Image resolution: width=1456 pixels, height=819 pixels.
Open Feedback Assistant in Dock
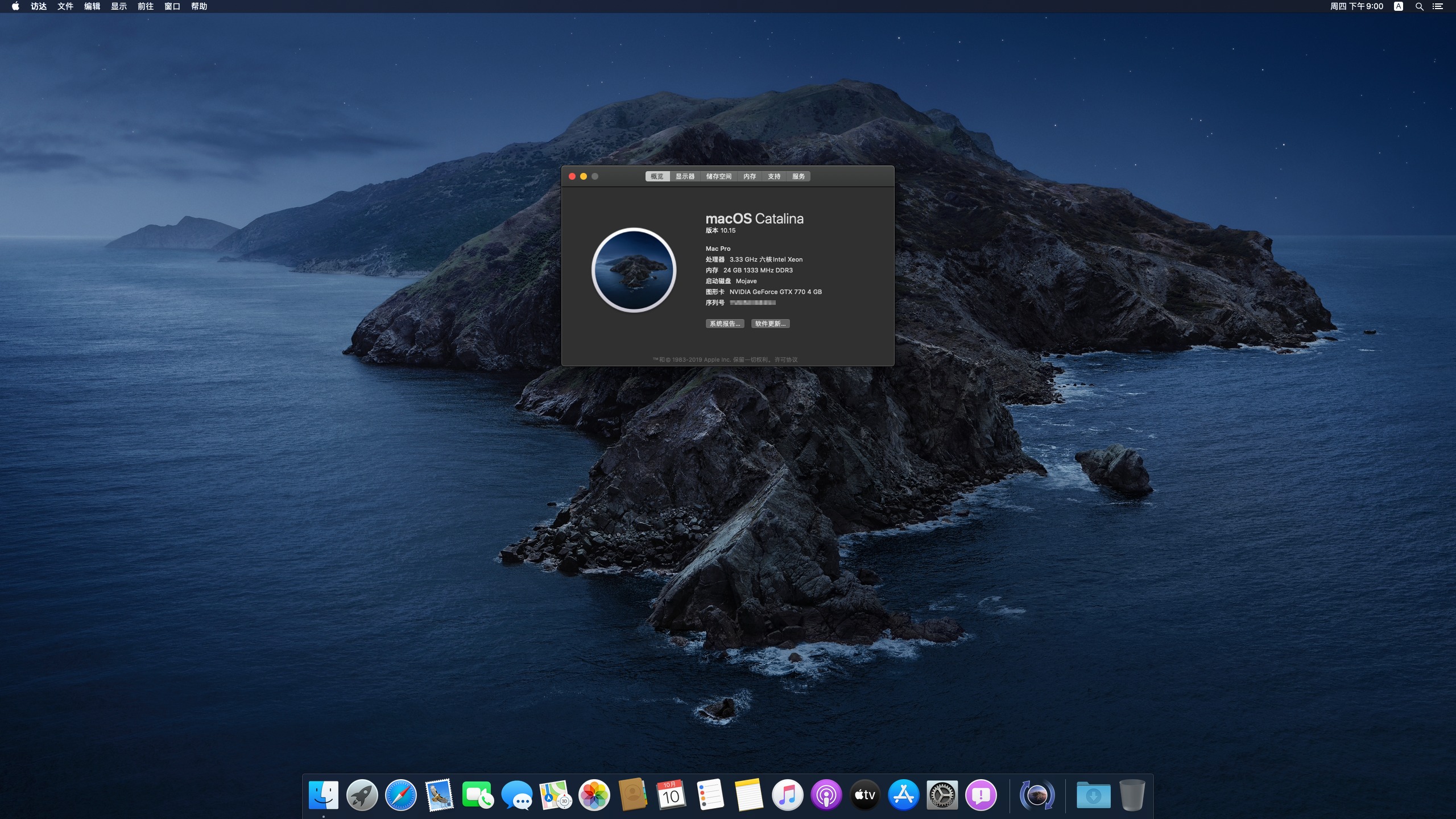pos(981,795)
